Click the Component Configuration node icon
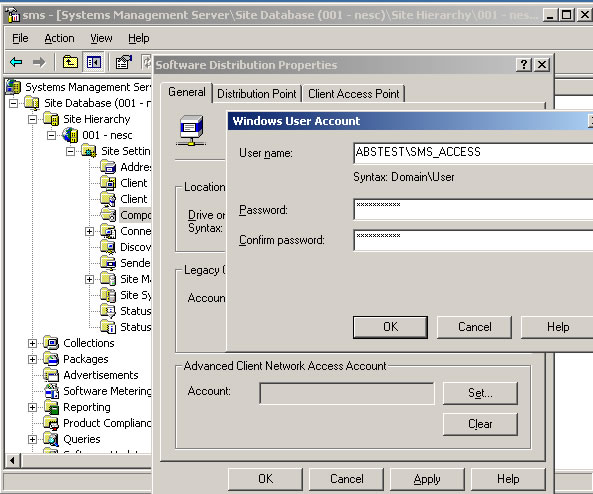The height and width of the screenshot is (494, 593). (x=108, y=215)
